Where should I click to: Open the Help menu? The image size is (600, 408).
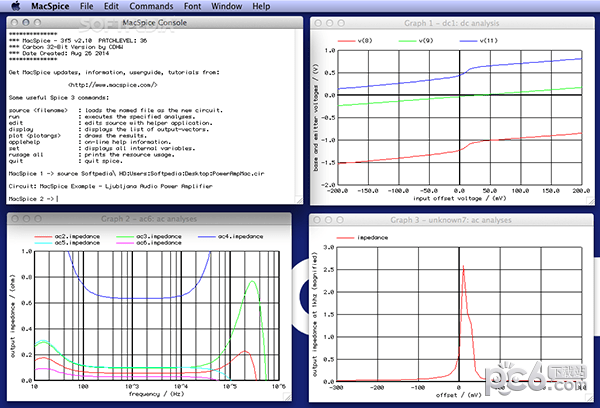pos(261,6)
